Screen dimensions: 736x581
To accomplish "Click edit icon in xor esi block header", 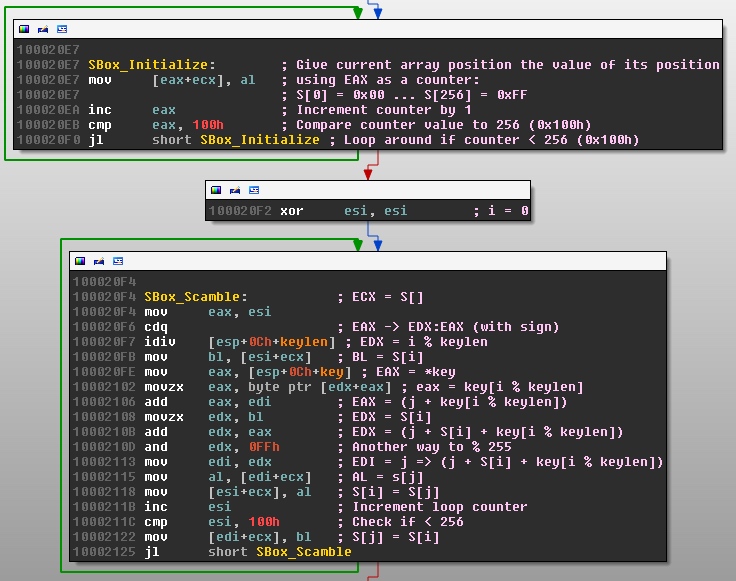I will pos(235,190).
